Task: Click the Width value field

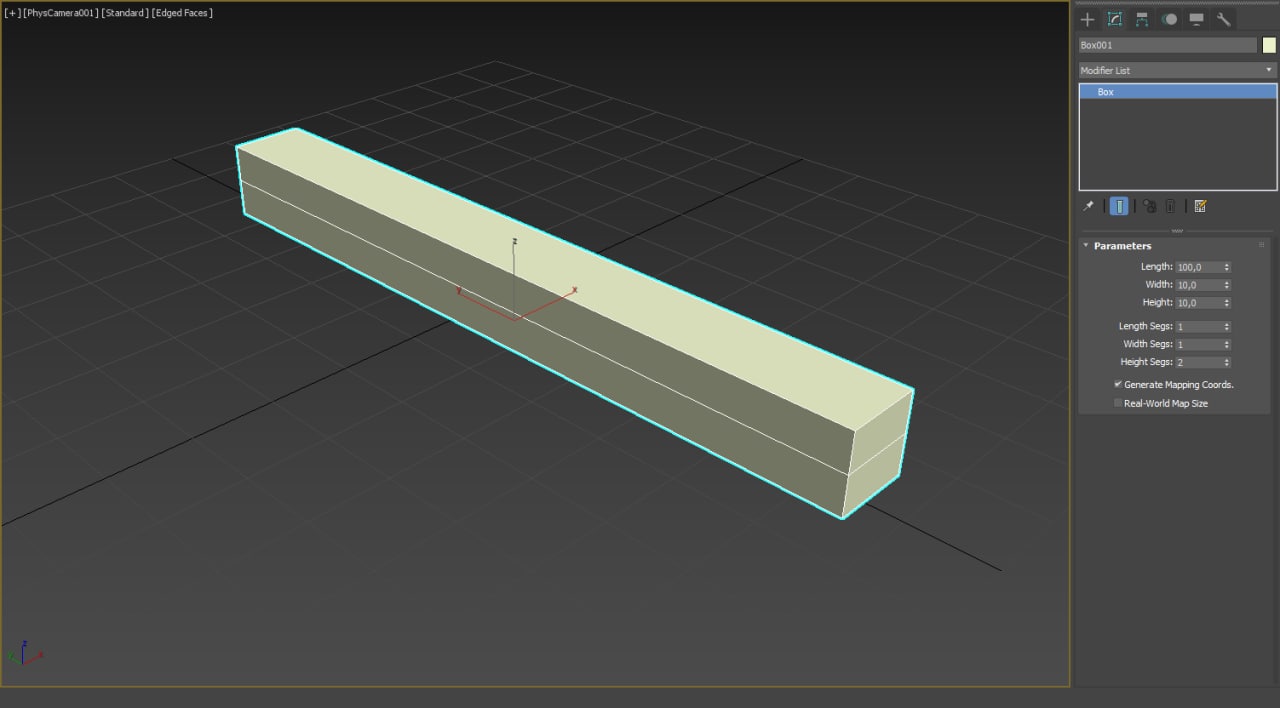Action: (1198, 285)
